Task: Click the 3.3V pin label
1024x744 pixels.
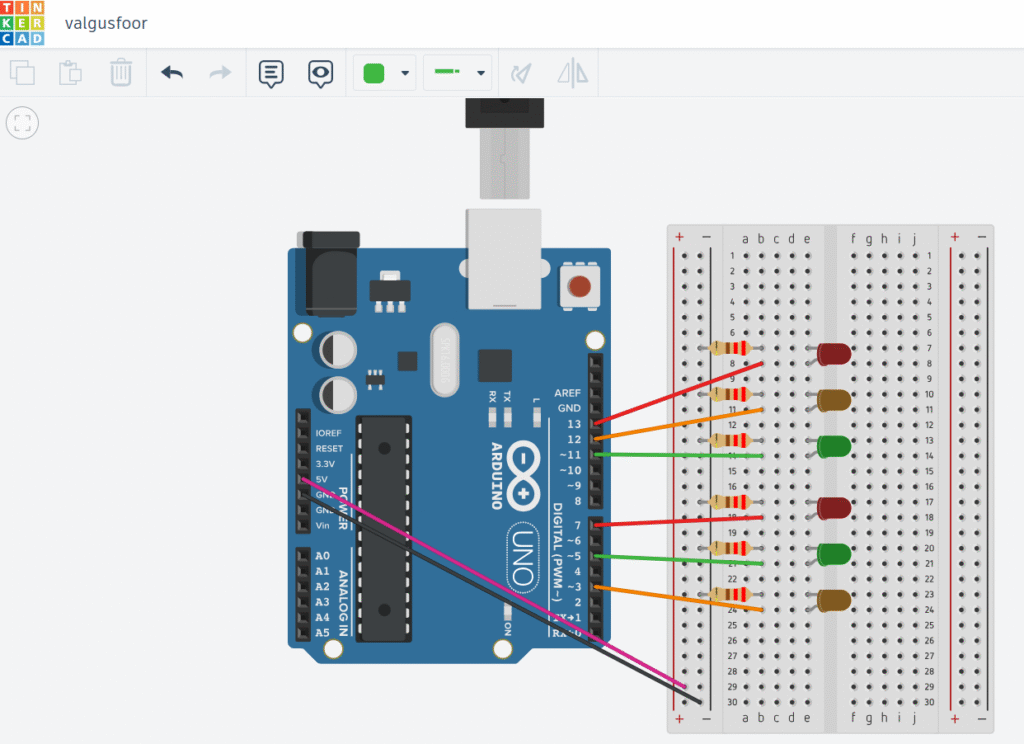Action: coord(325,464)
